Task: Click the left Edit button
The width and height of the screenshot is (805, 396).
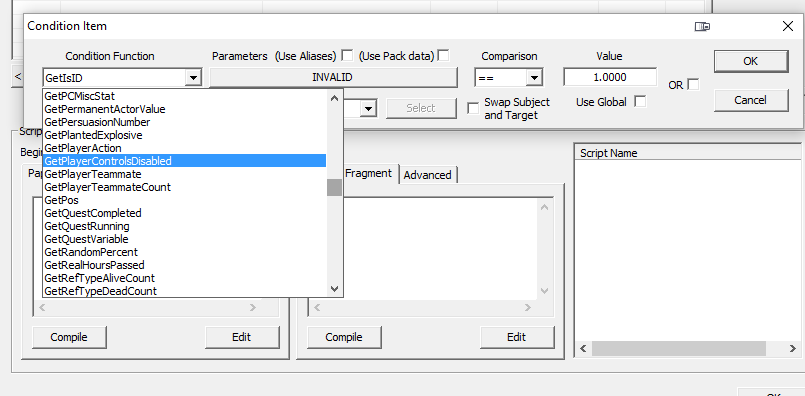Action: pyautogui.click(x=241, y=337)
